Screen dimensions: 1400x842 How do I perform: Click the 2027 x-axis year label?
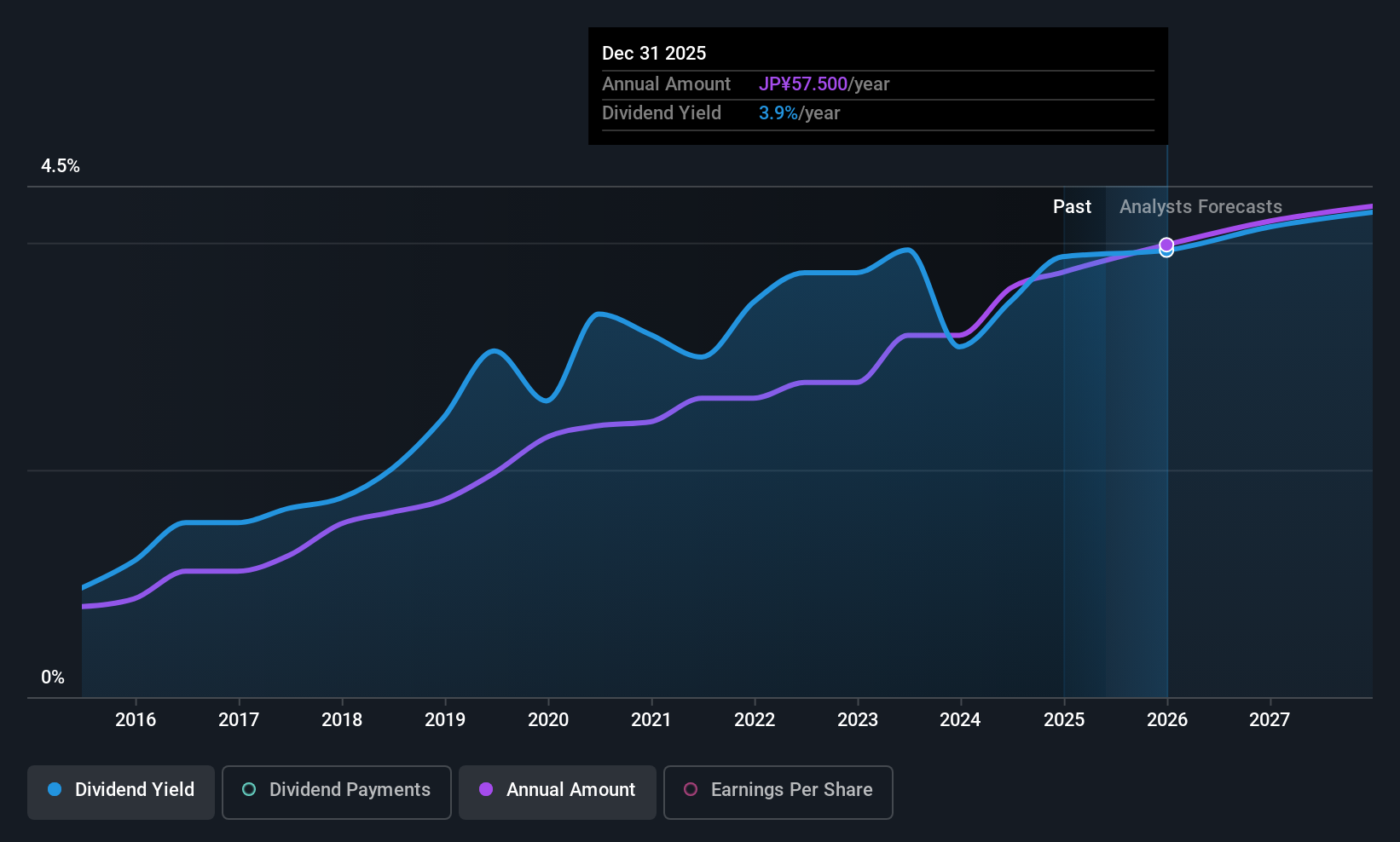[x=1270, y=720]
